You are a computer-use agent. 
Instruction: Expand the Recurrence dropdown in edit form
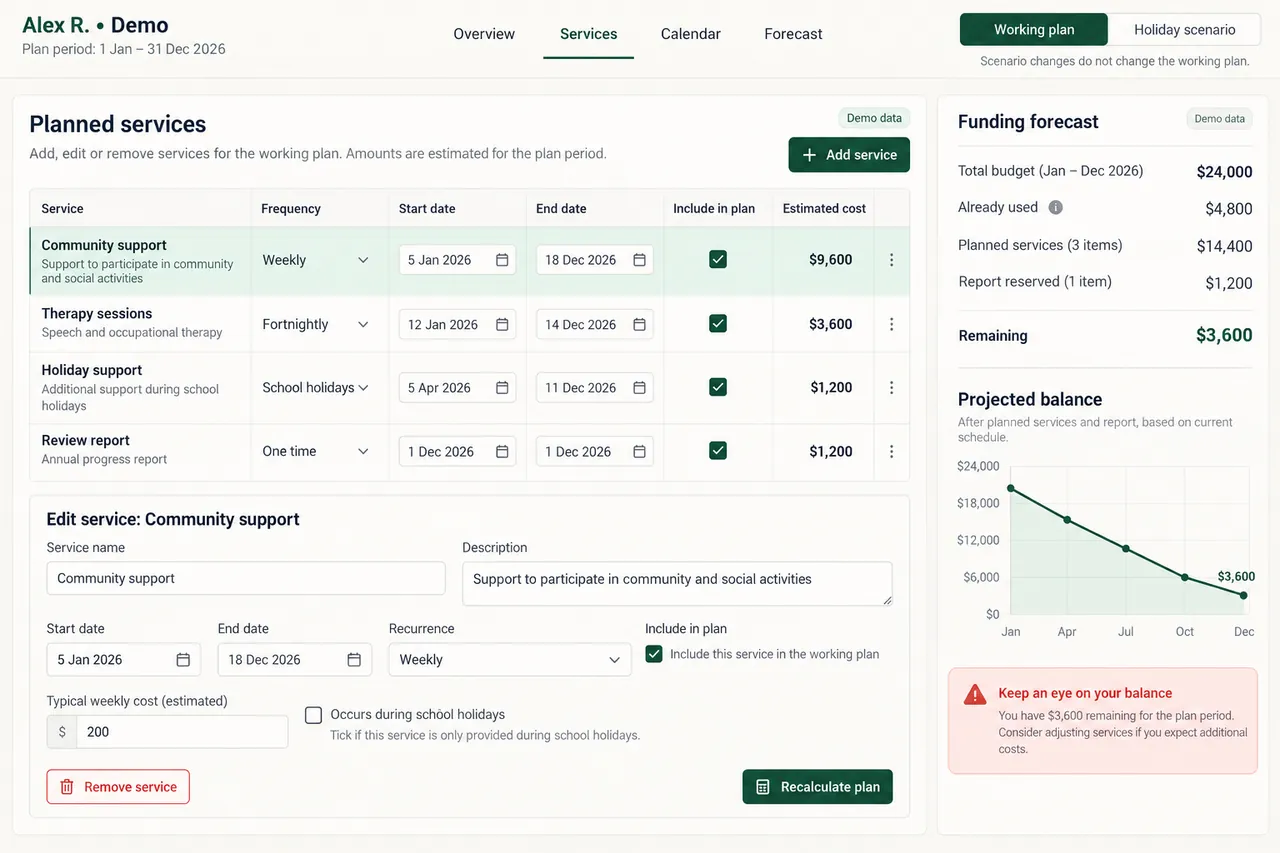click(510, 660)
